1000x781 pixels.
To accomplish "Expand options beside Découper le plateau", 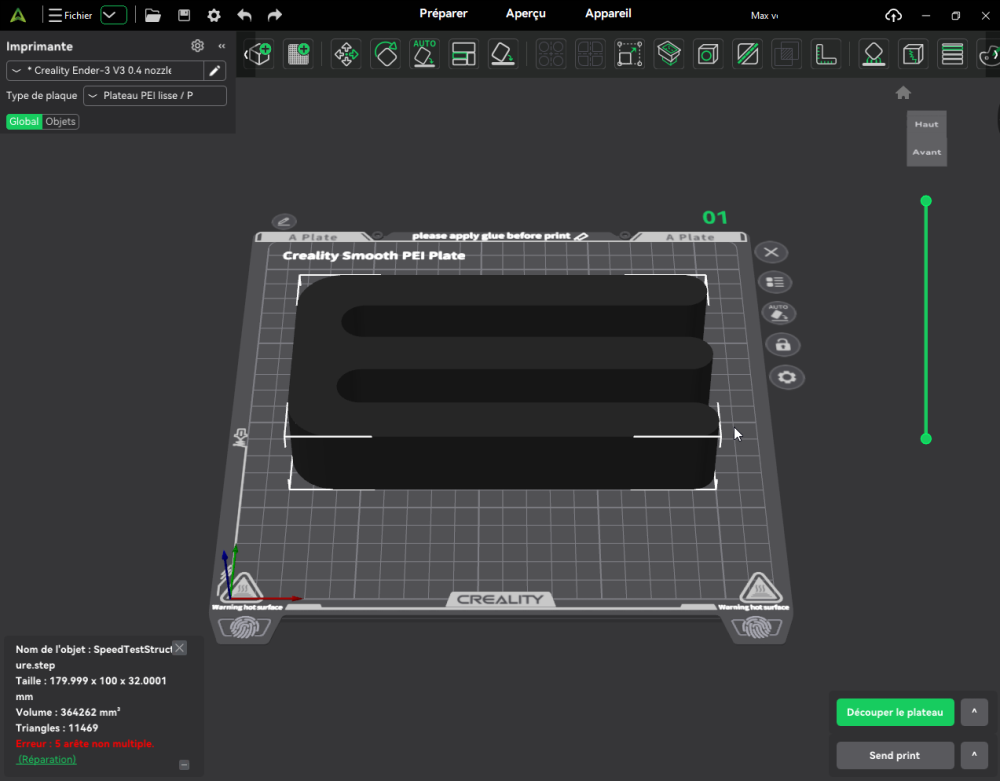I will 974,712.
